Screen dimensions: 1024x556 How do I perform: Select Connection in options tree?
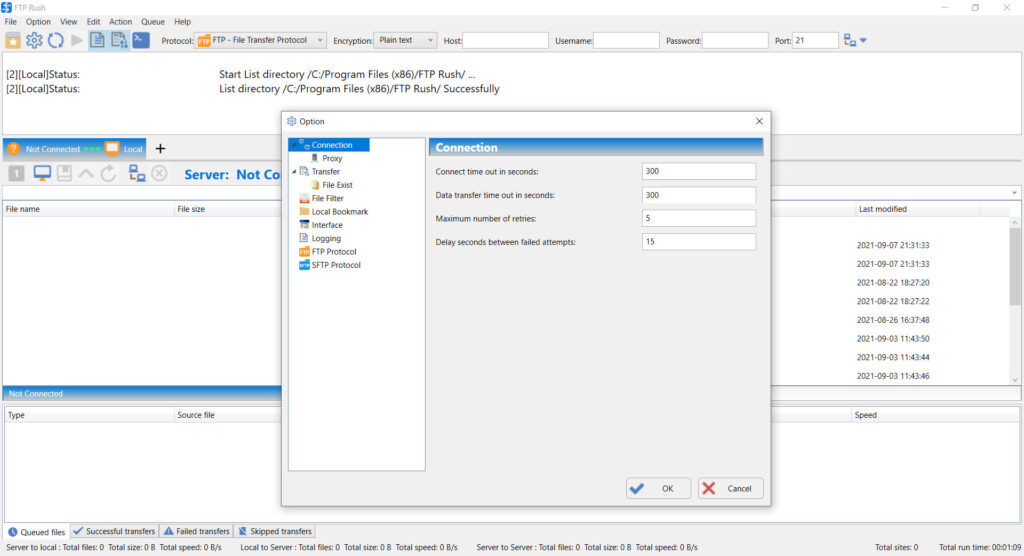[x=332, y=145]
